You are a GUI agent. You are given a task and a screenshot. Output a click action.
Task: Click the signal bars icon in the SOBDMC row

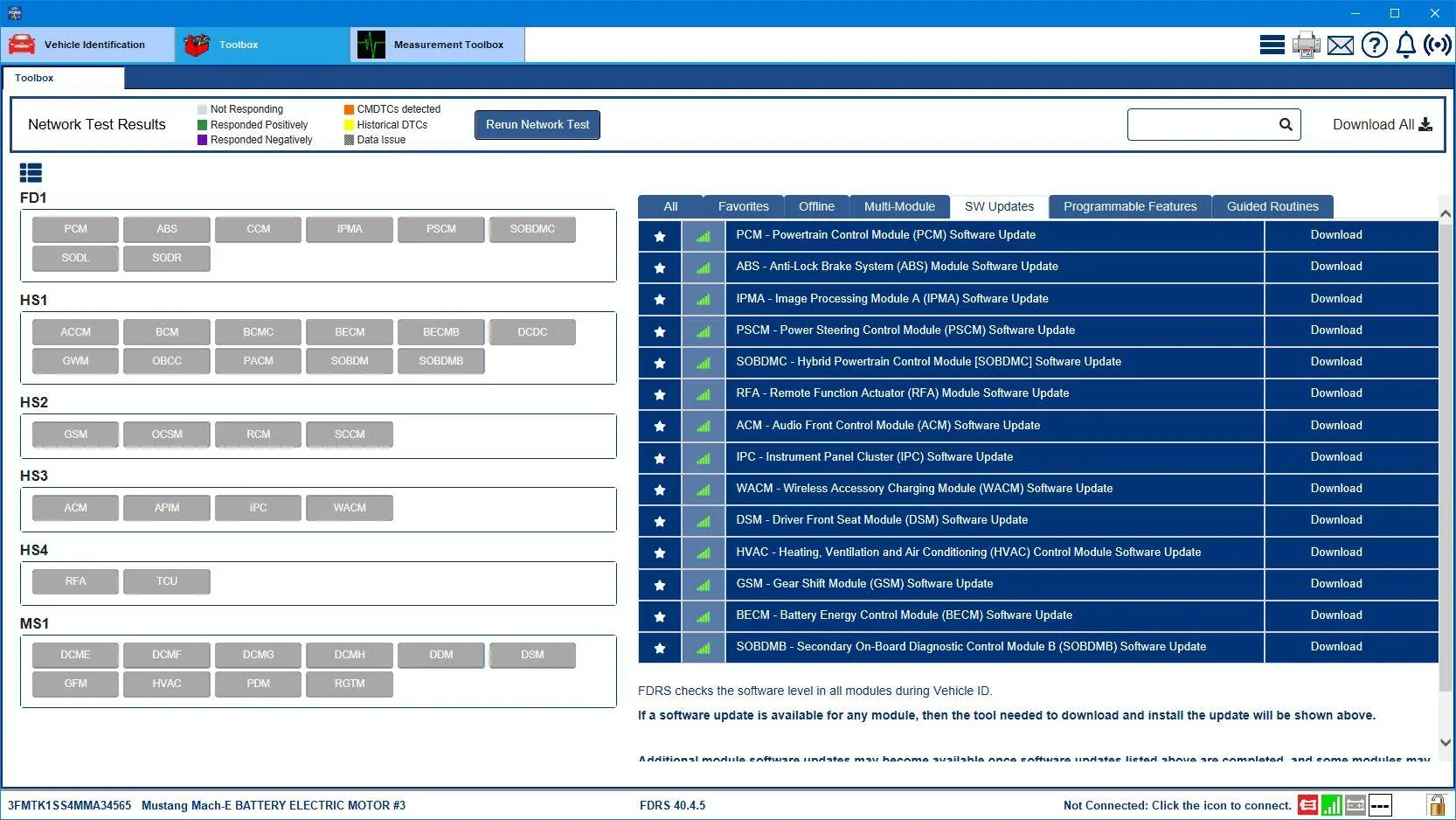[x=704, y=362]
